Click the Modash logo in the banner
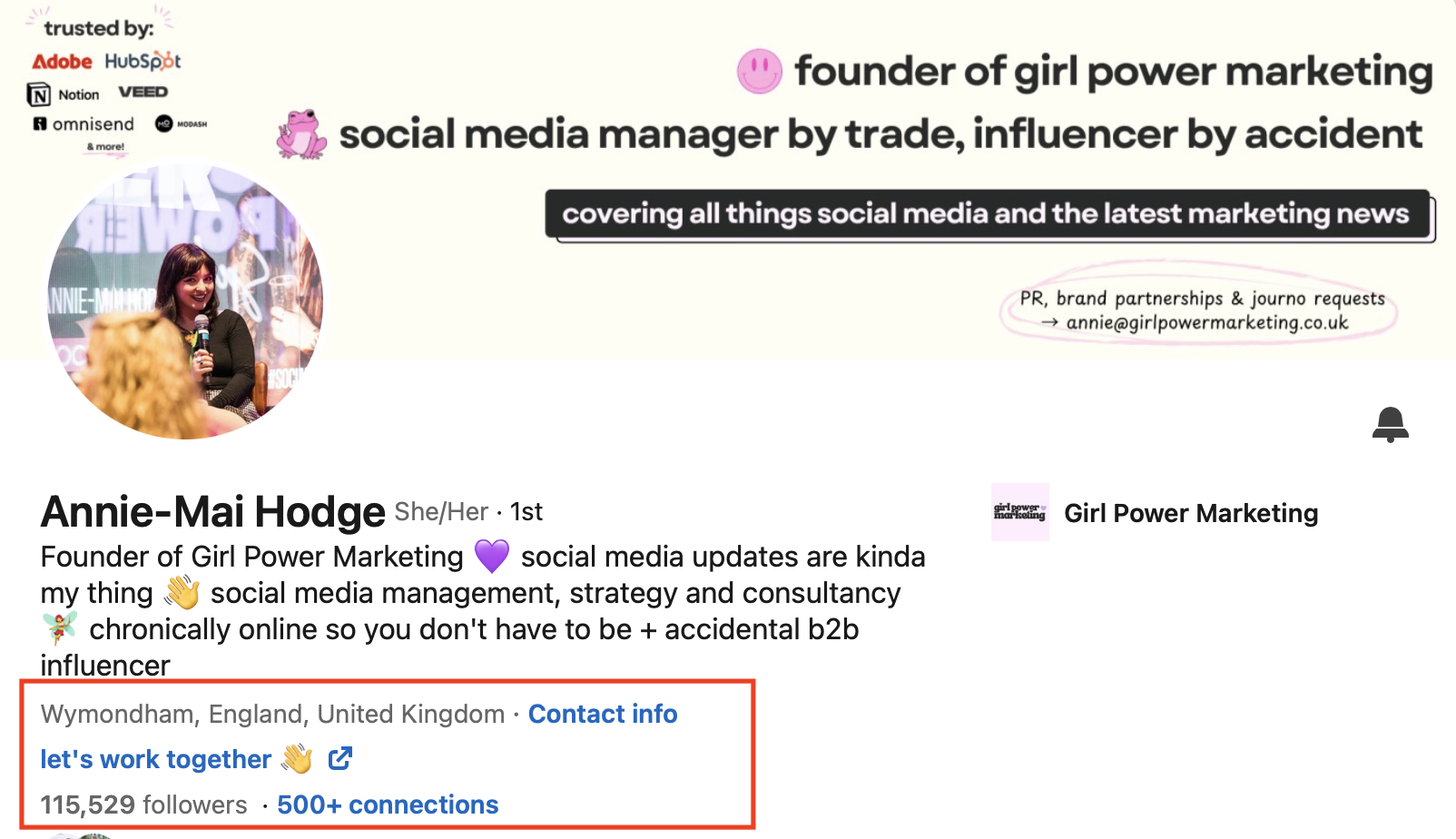The height and width of the screenshot is (839, 1456). pyautogui.click(x=181, y=123)
